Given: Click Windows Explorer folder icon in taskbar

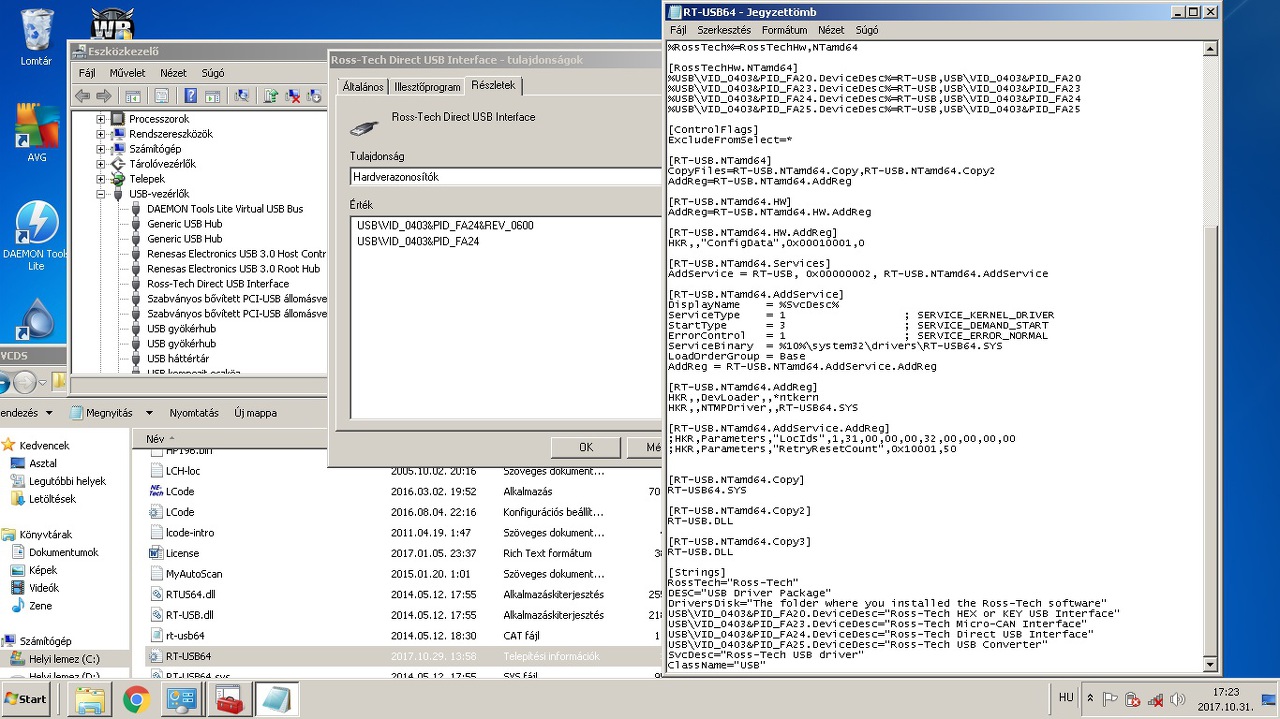Looking at the screenshot, I should click(x=90, y=699).
